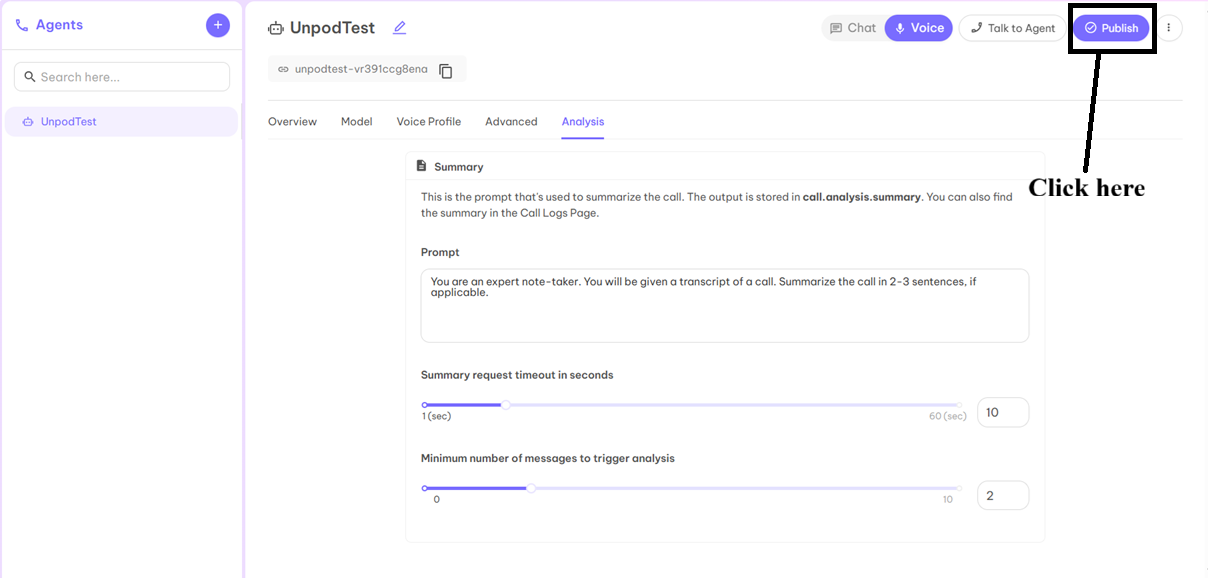
Task: Click Talk to Agent
Action: [x=1011, y=27]
